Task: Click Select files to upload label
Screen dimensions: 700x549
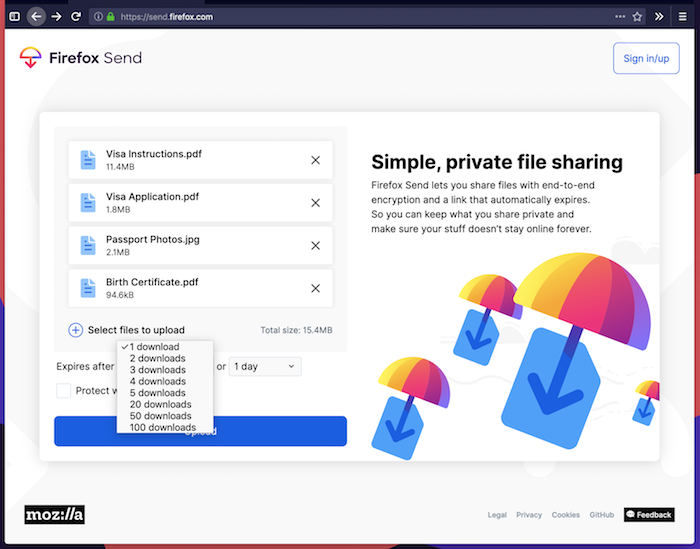Action: [136, 330]
